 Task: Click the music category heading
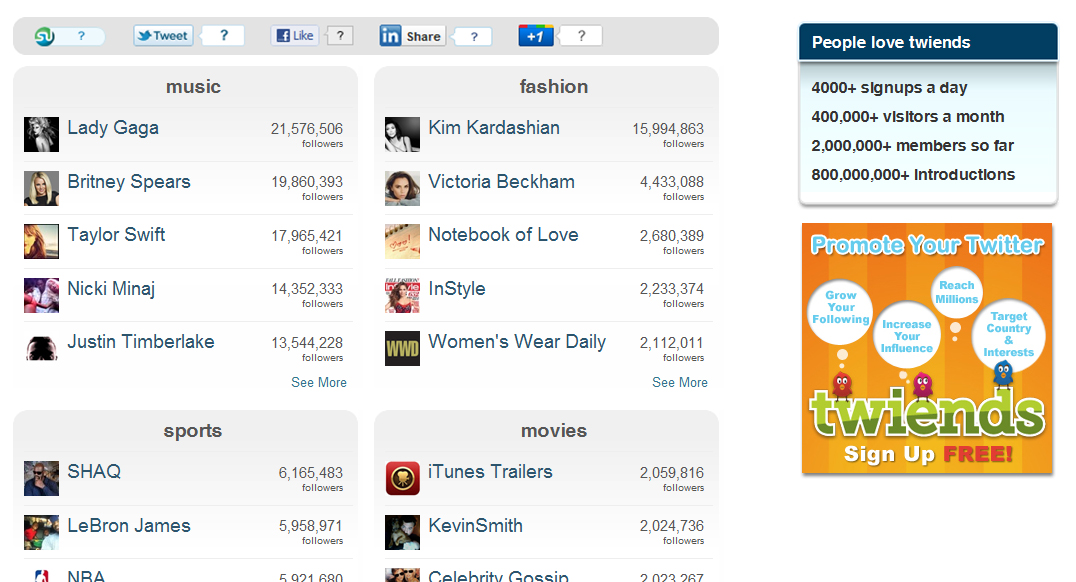(193, 87)
